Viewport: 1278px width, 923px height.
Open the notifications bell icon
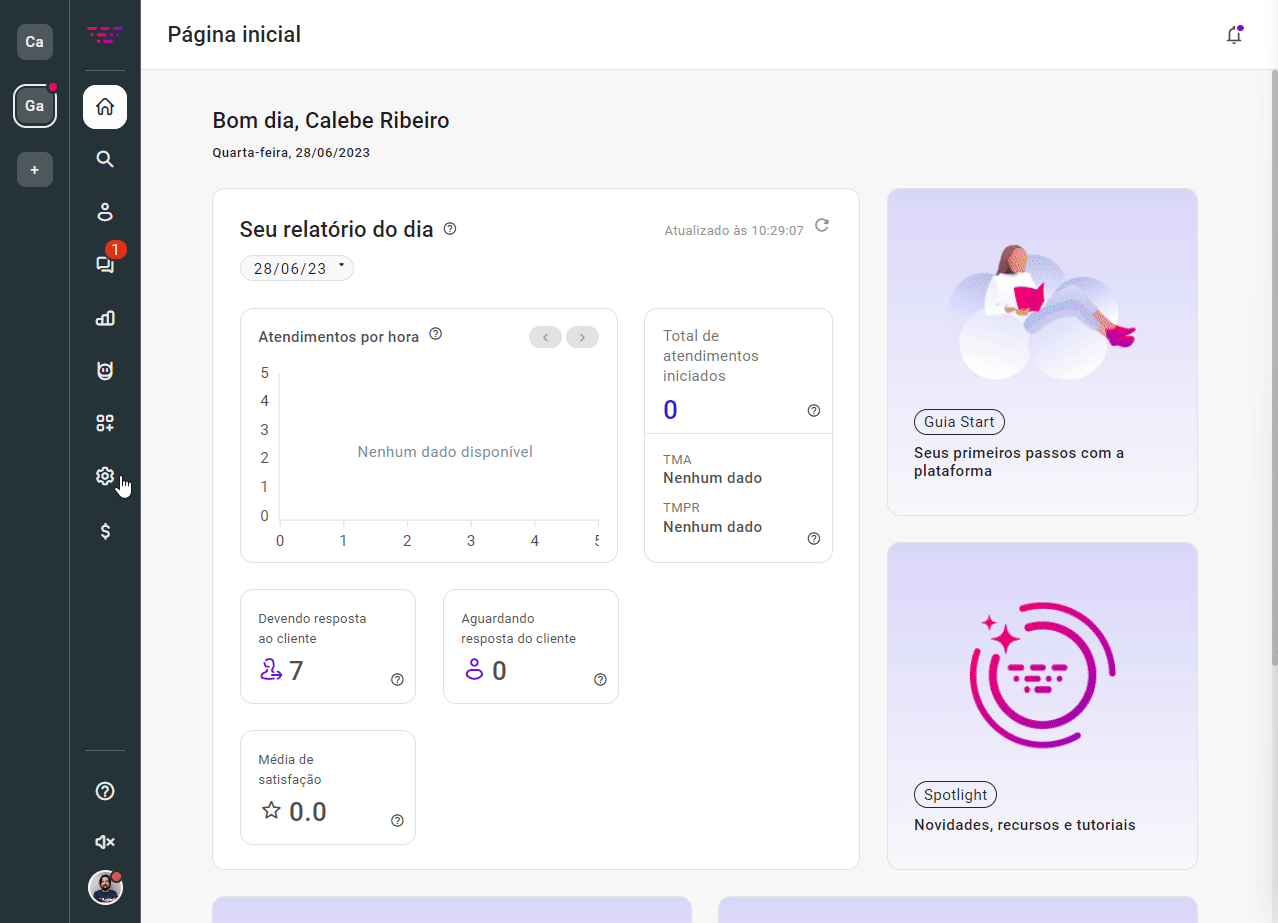tap(1234, 35)
